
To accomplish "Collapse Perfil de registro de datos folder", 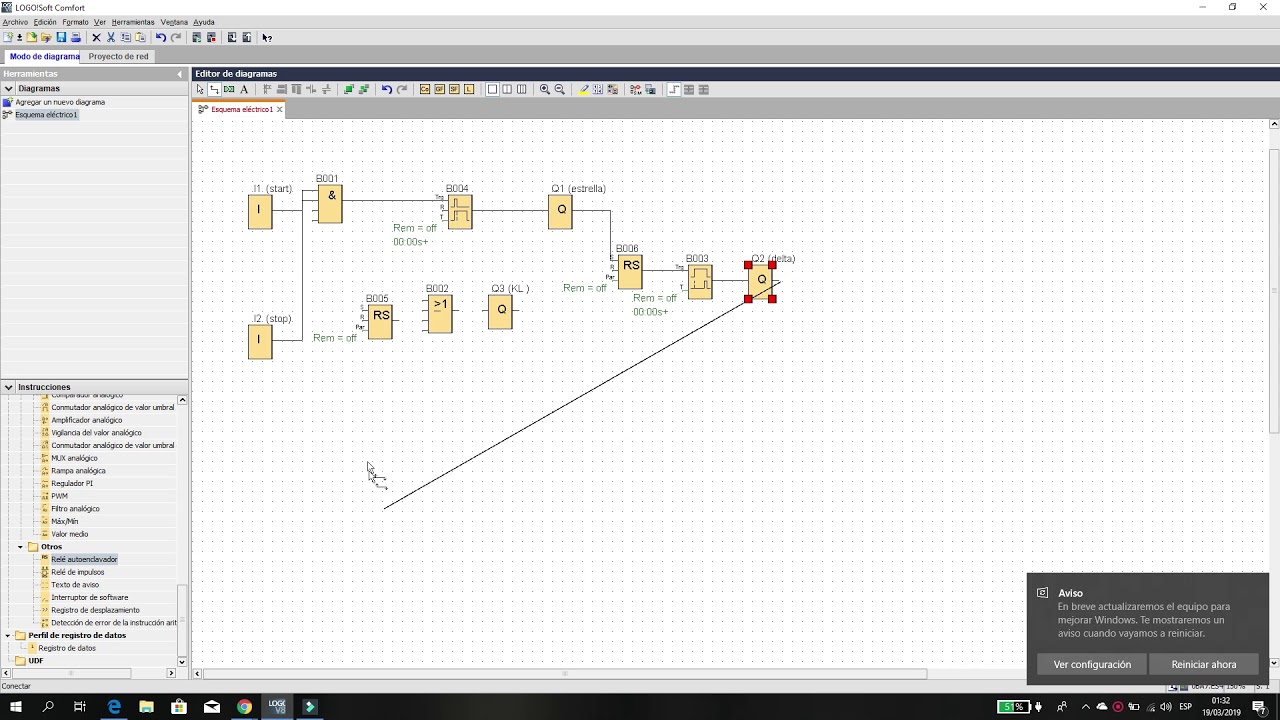I will 8,635.
